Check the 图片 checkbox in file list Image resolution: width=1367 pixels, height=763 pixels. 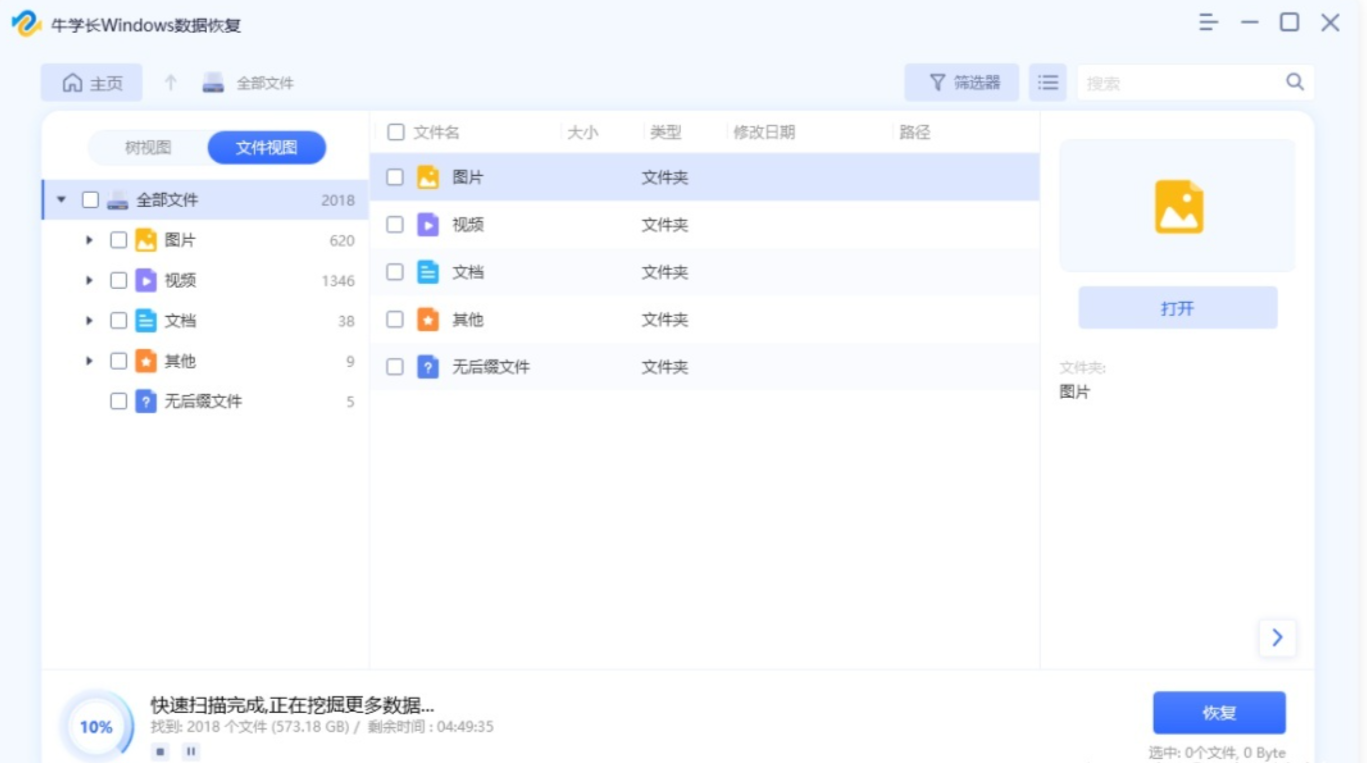point(395,177)
